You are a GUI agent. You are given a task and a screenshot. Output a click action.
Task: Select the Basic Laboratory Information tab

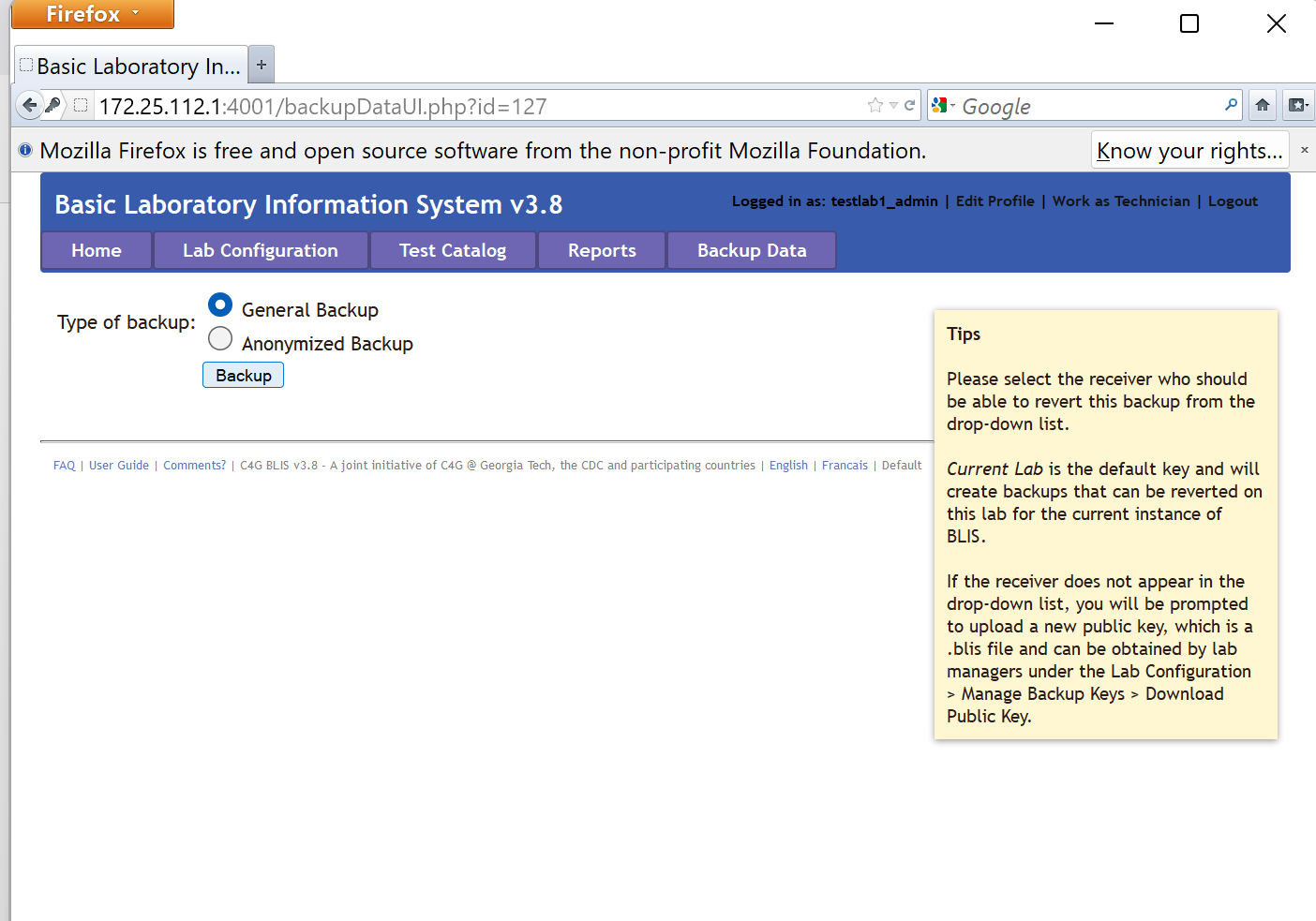click(x=131, y=66)
